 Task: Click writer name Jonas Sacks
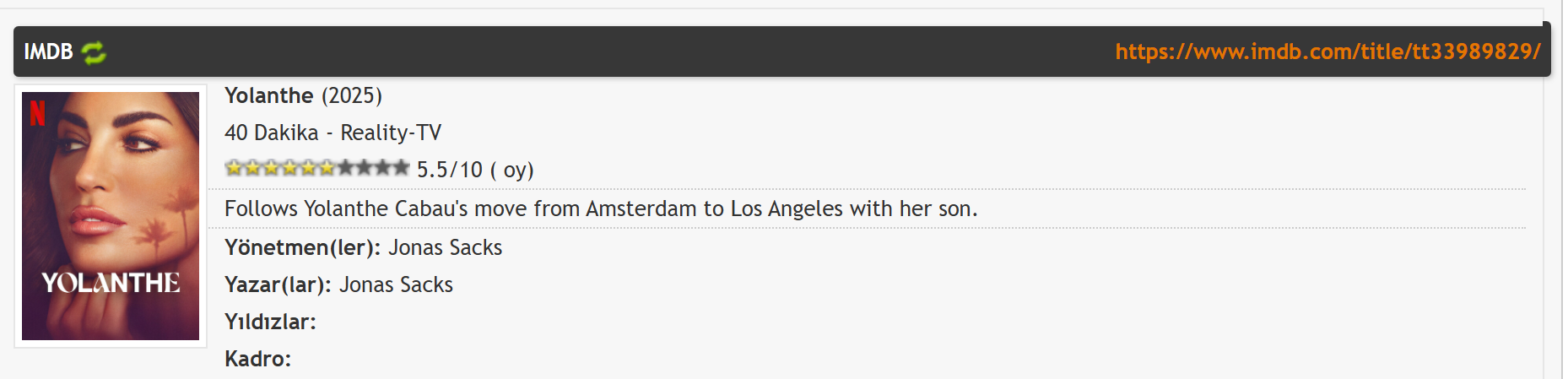(396, 284)
